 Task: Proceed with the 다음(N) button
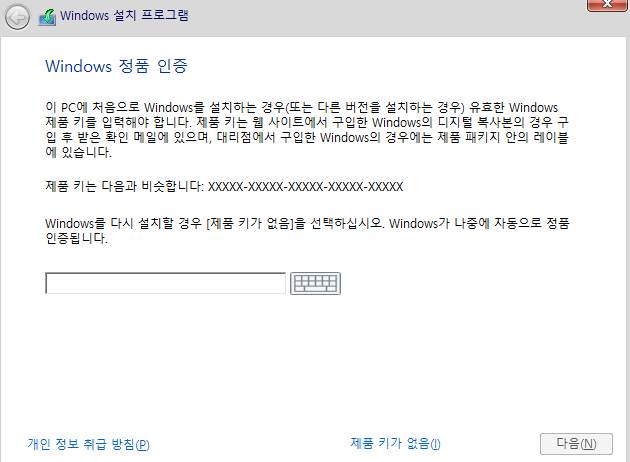(576, 444)
